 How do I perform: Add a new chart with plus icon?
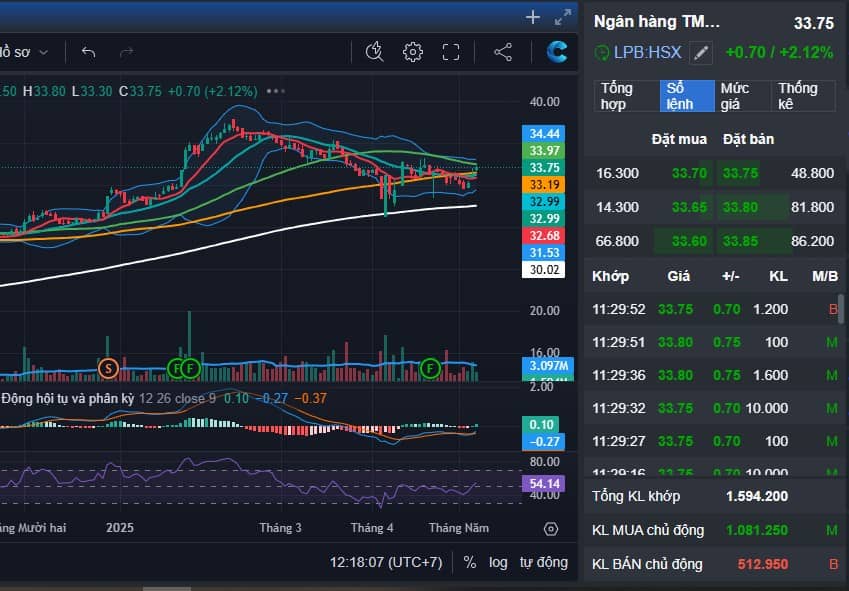pyautogui.click(x=533, y=17)
